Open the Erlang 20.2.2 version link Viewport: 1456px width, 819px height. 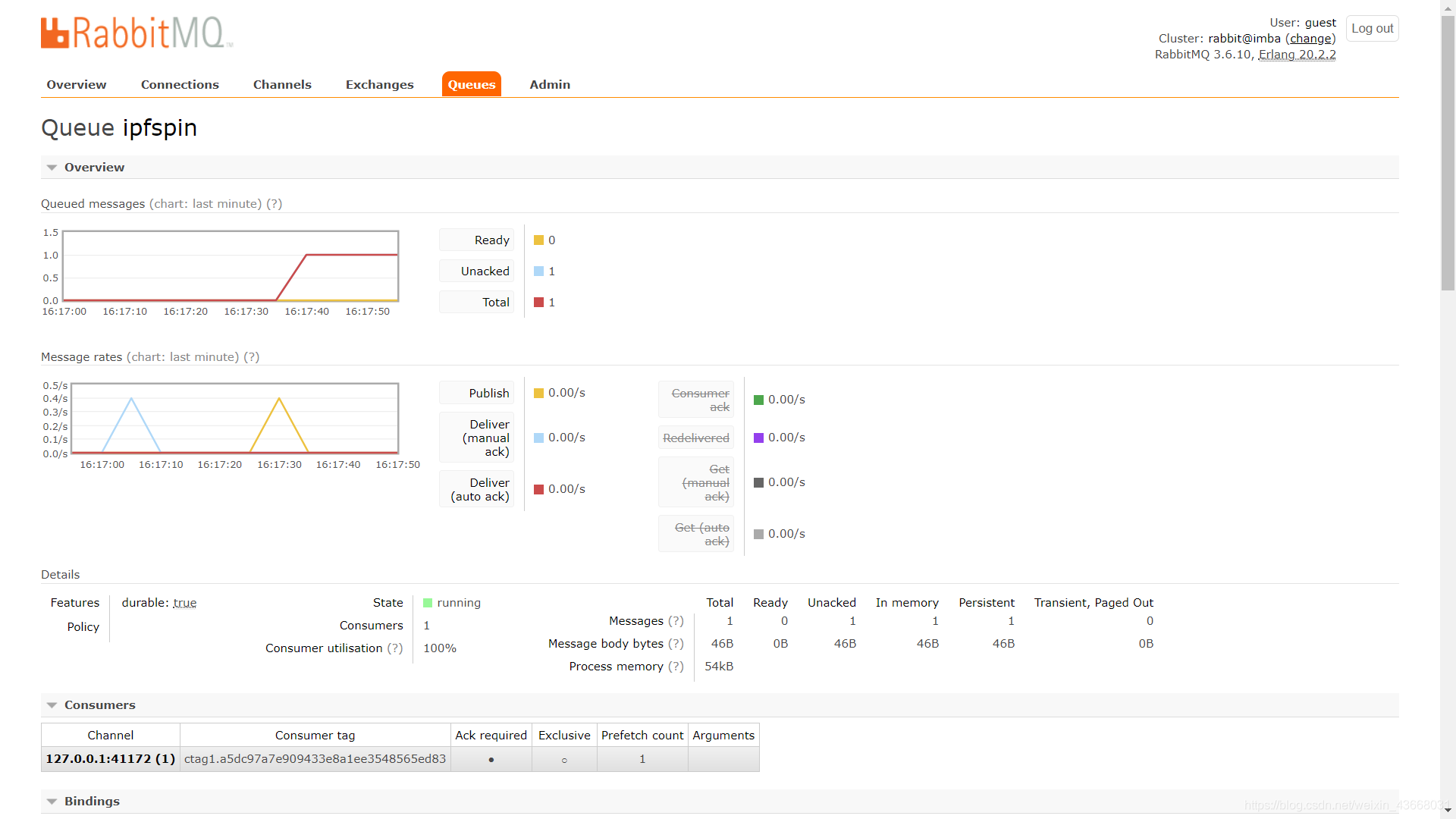1297,55
